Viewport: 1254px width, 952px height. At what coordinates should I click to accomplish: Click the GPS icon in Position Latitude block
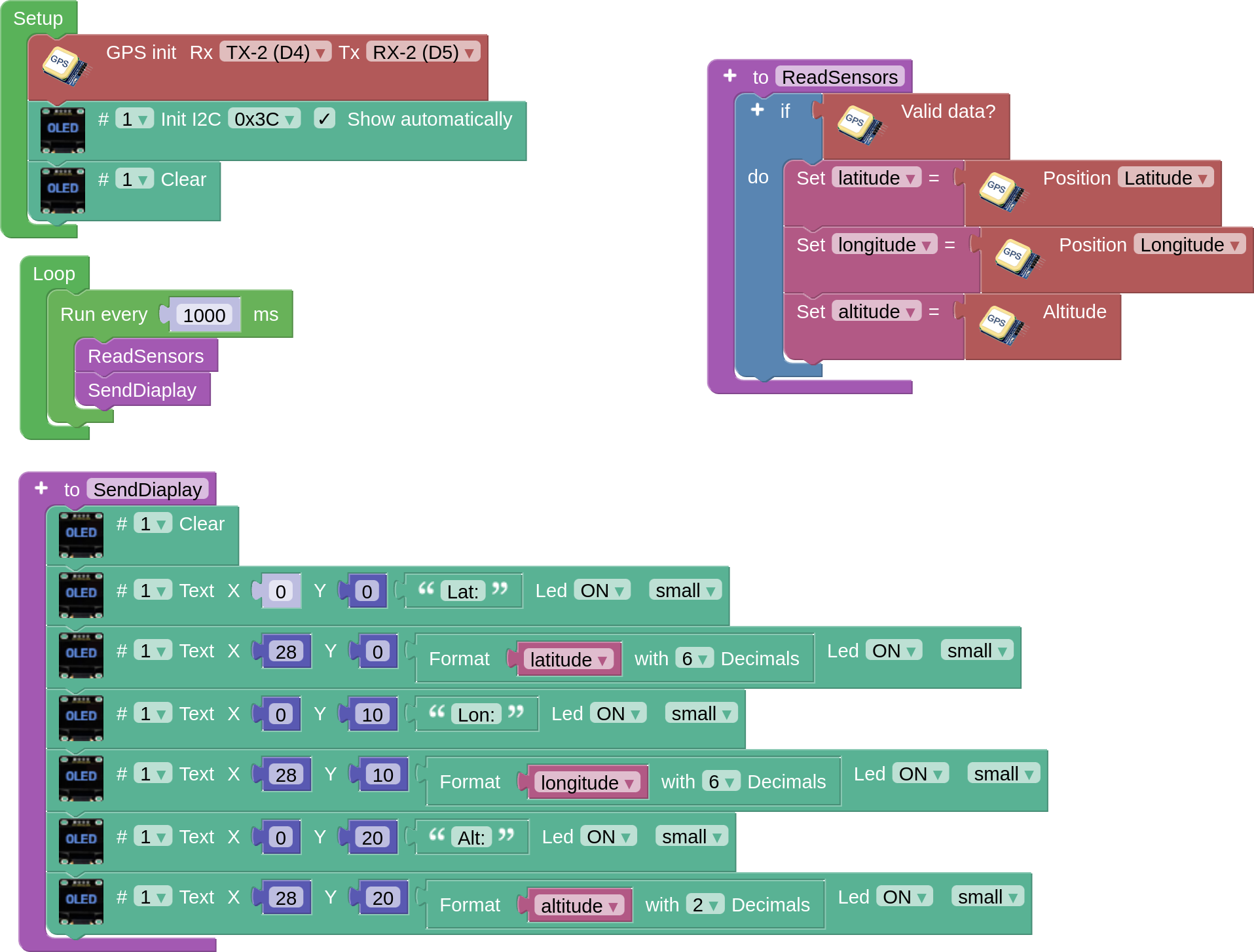[x=1001, y=191]
